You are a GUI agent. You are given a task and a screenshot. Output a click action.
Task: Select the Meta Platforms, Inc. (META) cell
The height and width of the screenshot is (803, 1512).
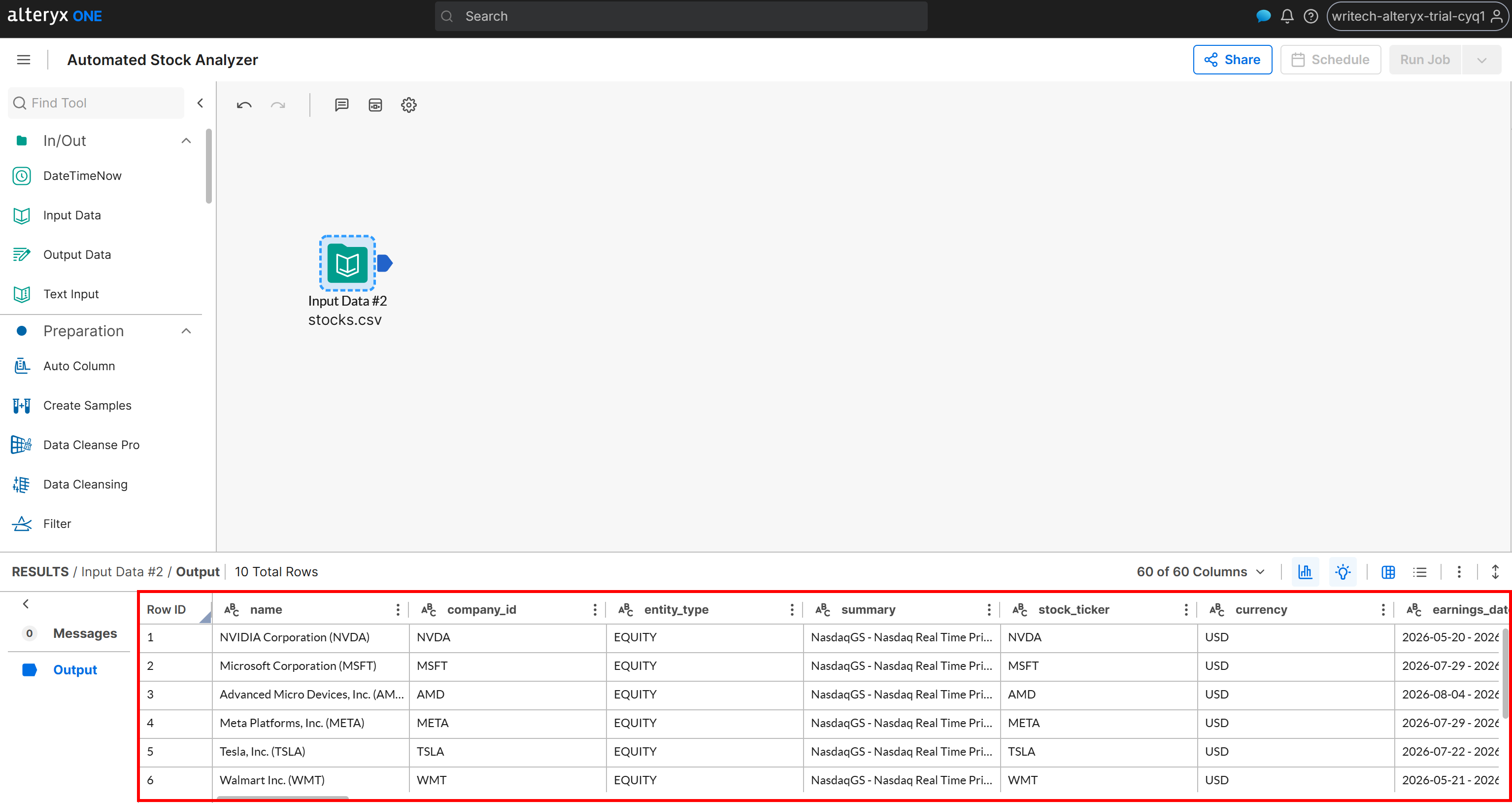coord(310,723)
